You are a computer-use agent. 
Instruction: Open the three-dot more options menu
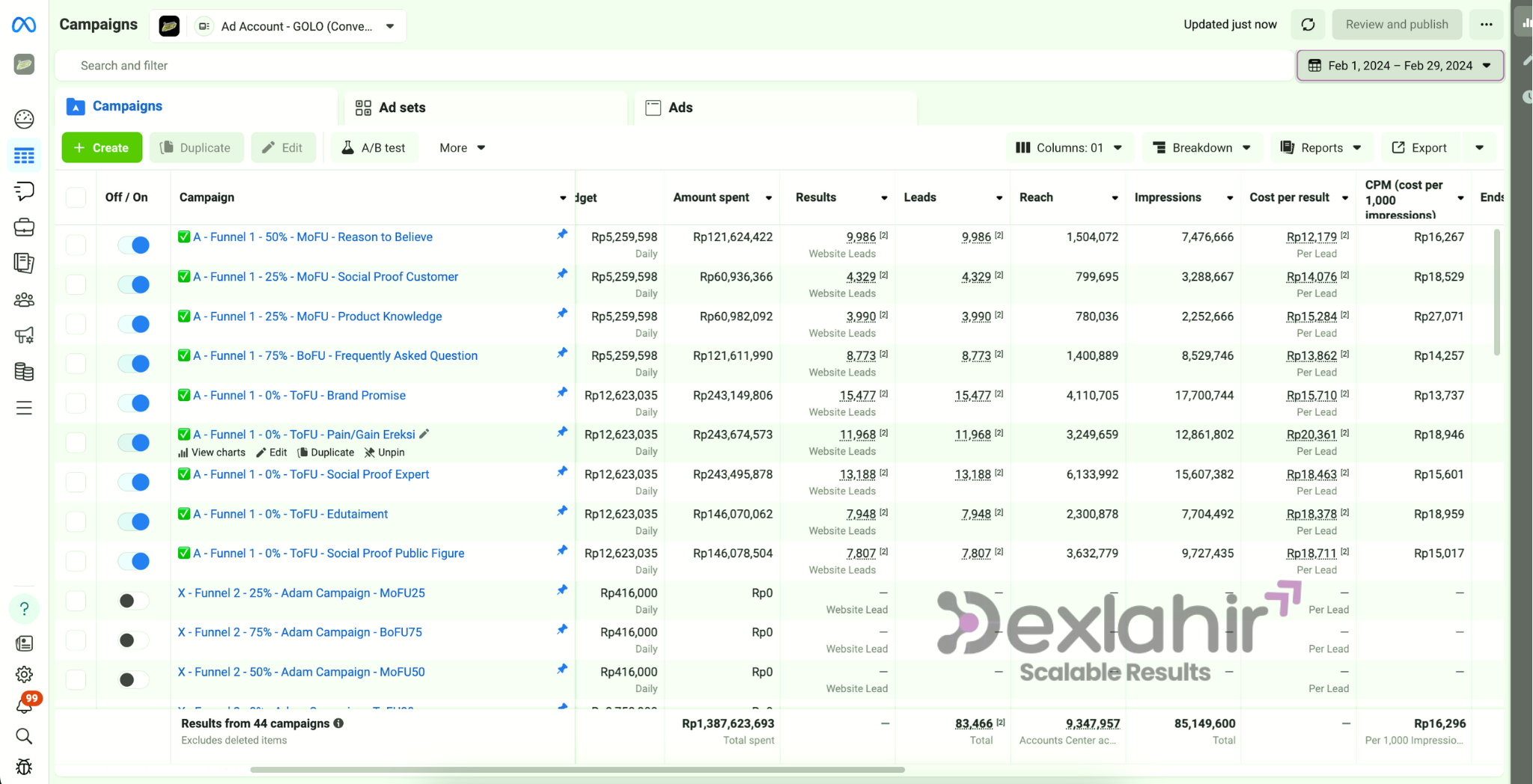pyautogui.click(x=1486, y=25)
